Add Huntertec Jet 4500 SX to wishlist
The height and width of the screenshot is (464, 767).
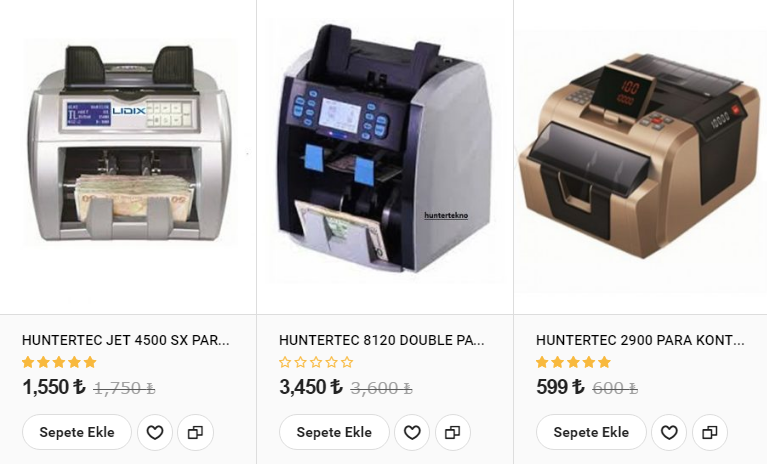coord(155,432)
